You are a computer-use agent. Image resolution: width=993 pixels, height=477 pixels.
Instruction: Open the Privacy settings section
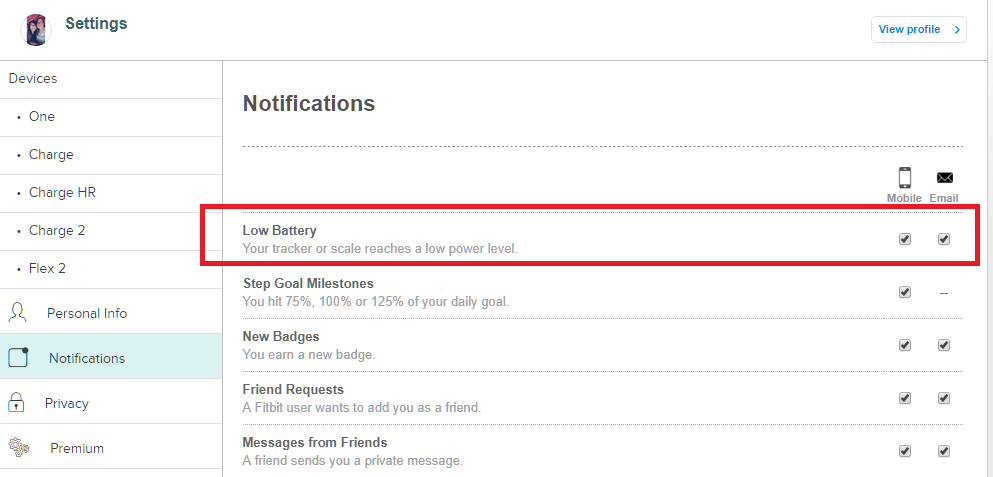(67, 404)
